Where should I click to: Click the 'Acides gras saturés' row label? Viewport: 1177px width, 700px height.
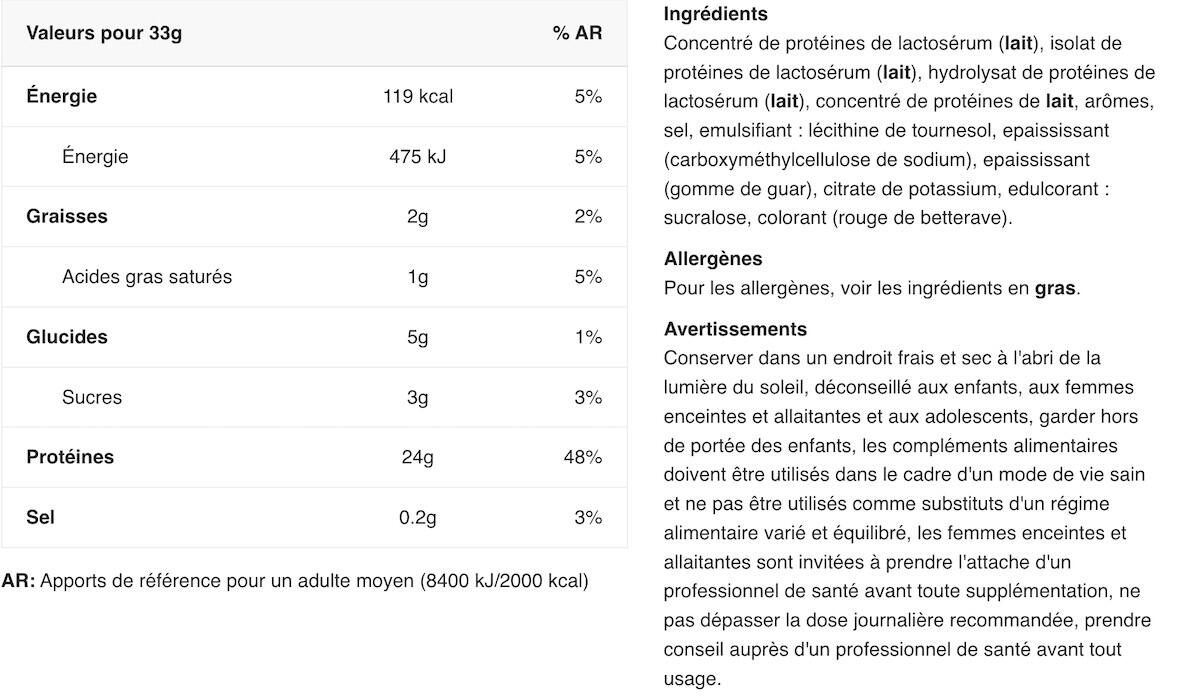(147, 277)
